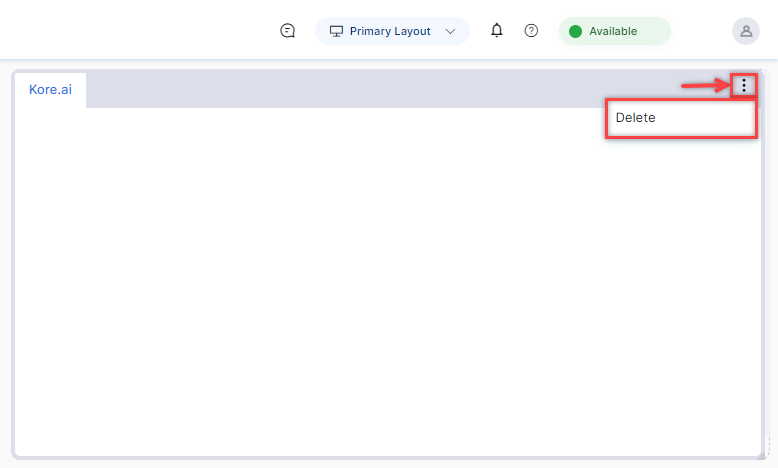778x468 pixels.
Task: Switch to the Kore.ai tab
Action: pyautogui.click(x=50, y=90)
